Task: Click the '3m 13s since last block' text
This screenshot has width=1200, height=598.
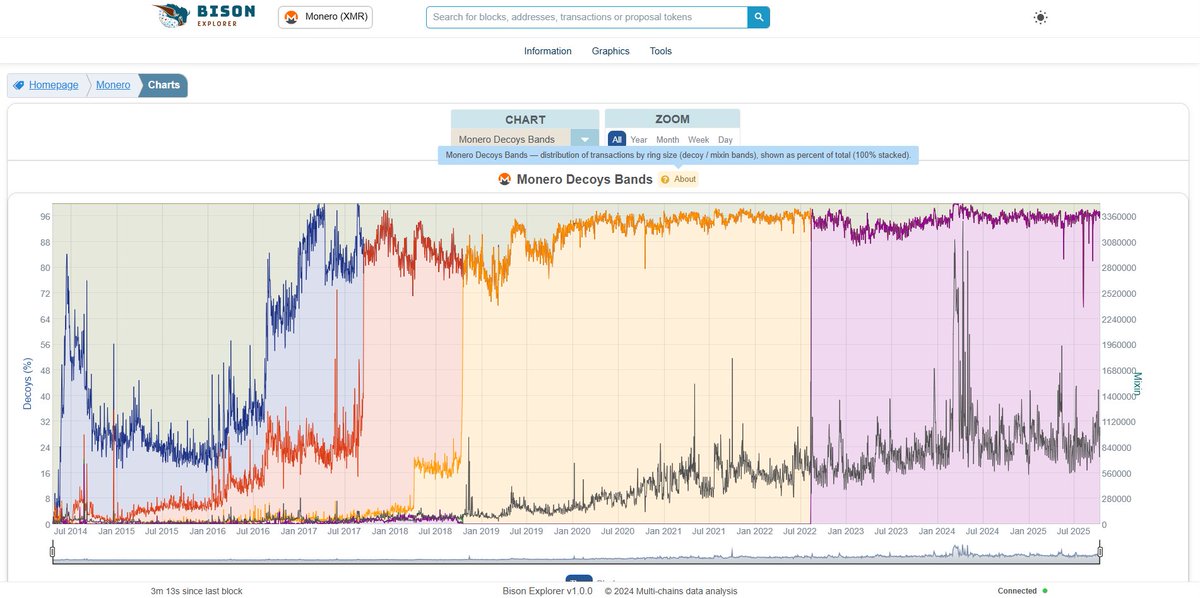Action: point(196,591)
